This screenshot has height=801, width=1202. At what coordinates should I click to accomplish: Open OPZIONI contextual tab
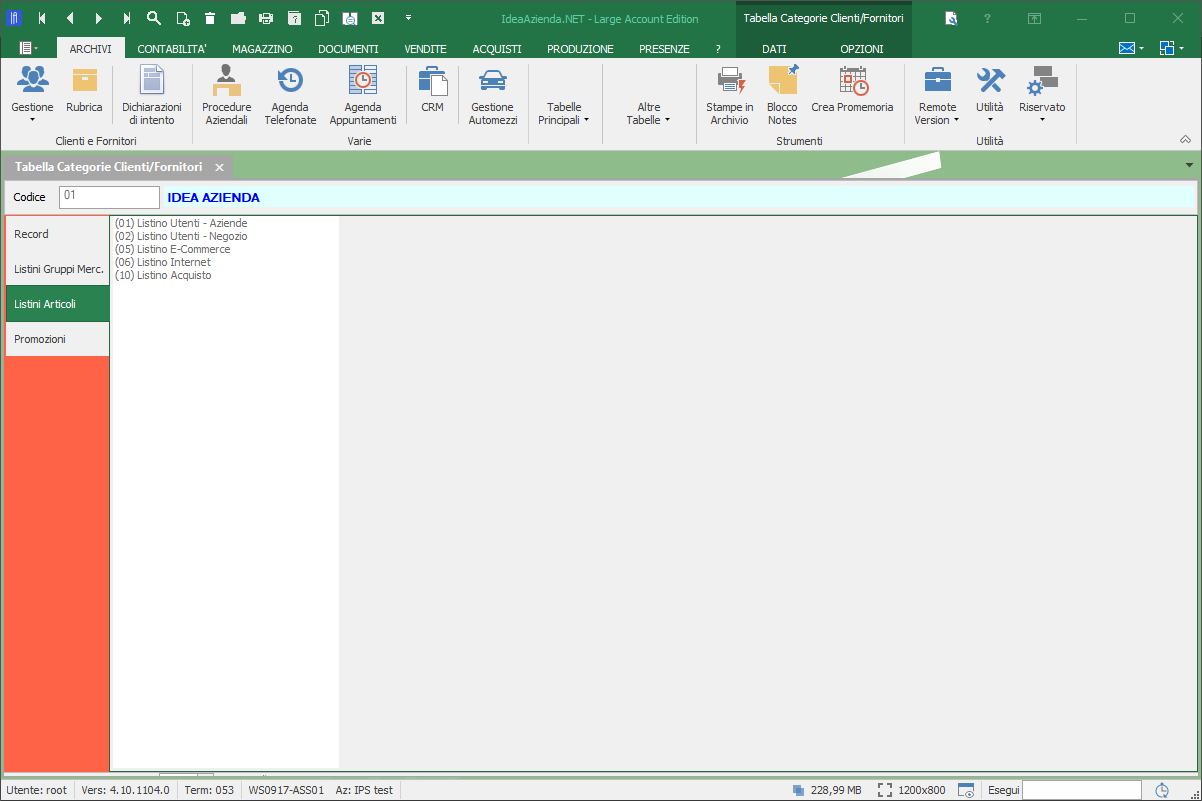[x=861, y=48]
